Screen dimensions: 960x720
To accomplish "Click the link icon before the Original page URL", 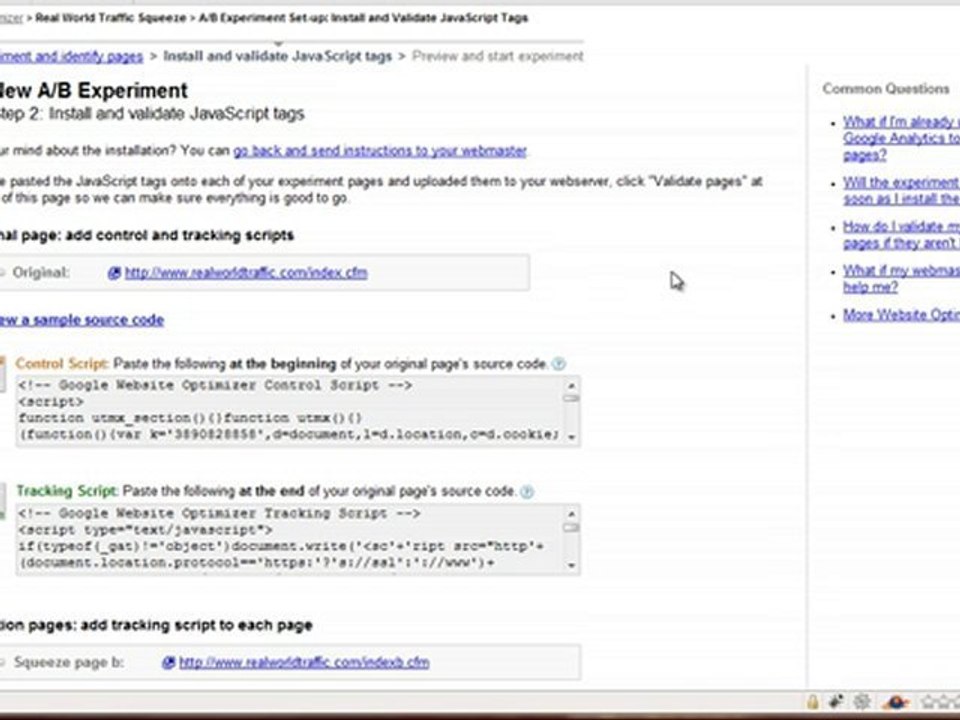I will [x=114, y=273].
